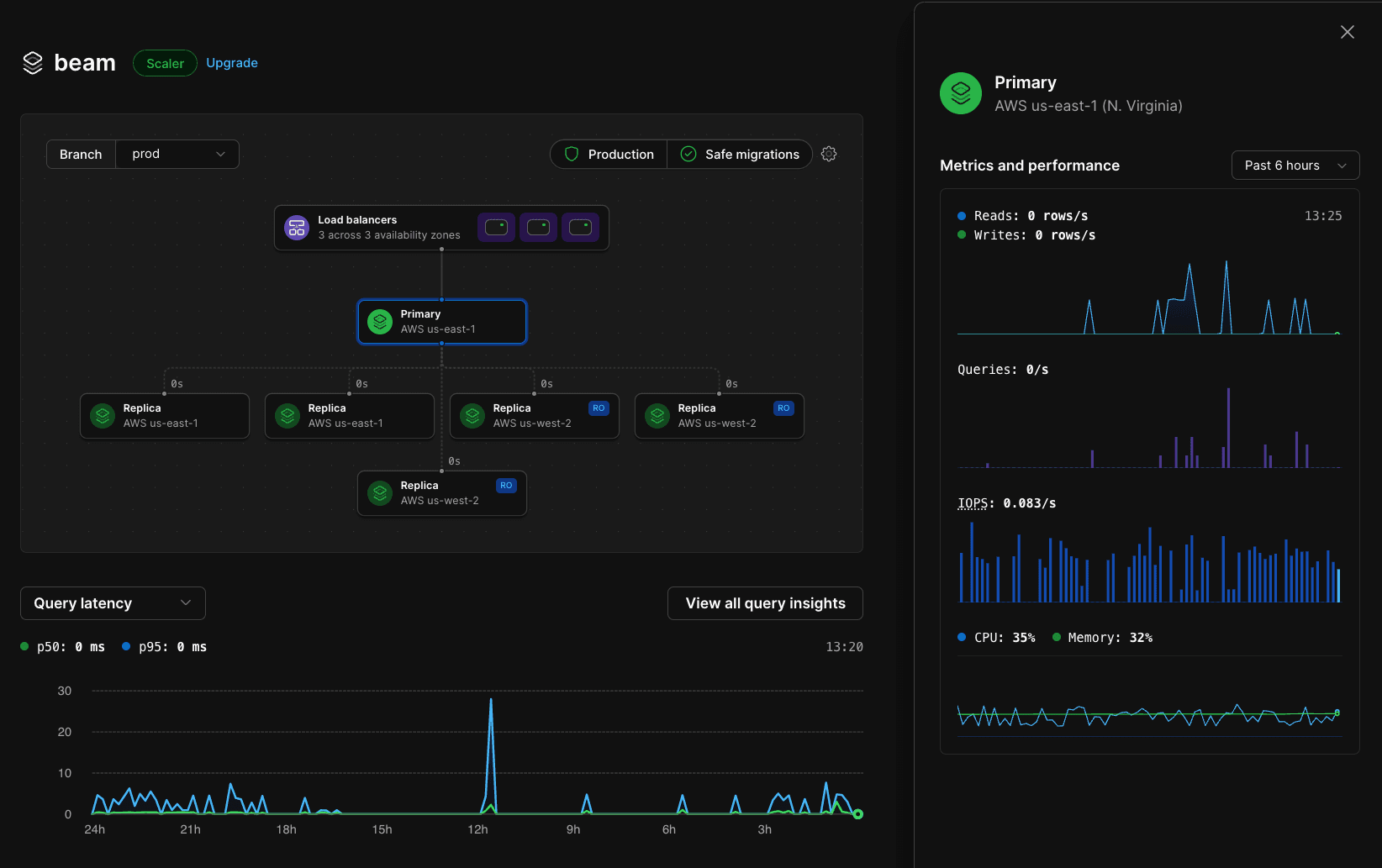The width and height of the screenshot is (1382, 868).
Task: Click the green Primary icon in side panel
Action: [961, 93]
